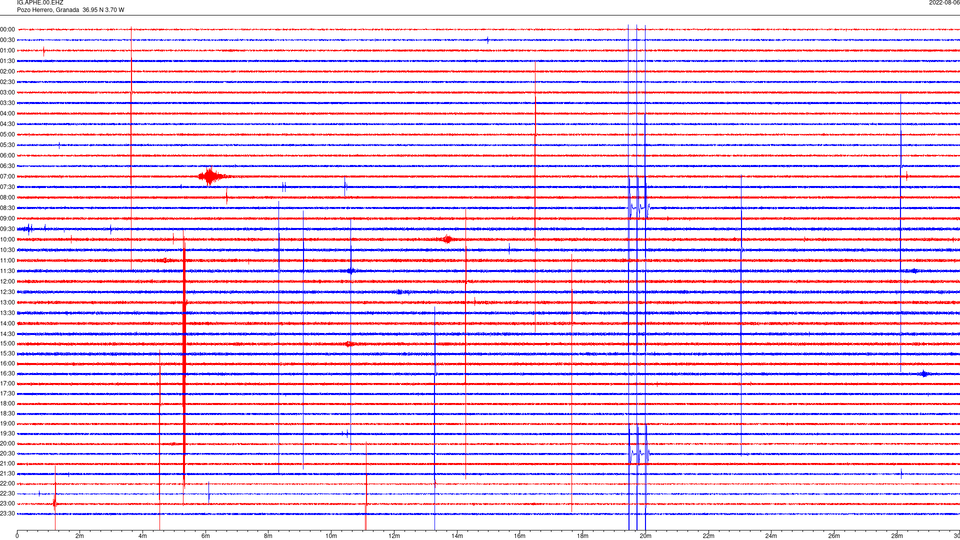This screenshot has height=540, width=960.
Task: Select the 18:00 time label
Action: tap(7, 403)
